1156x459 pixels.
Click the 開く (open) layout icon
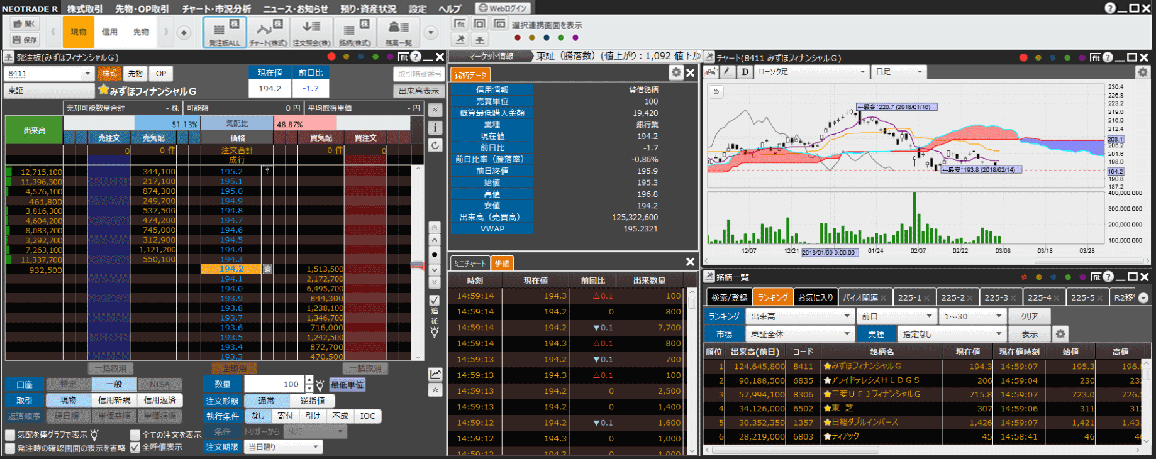click(26, 24)
